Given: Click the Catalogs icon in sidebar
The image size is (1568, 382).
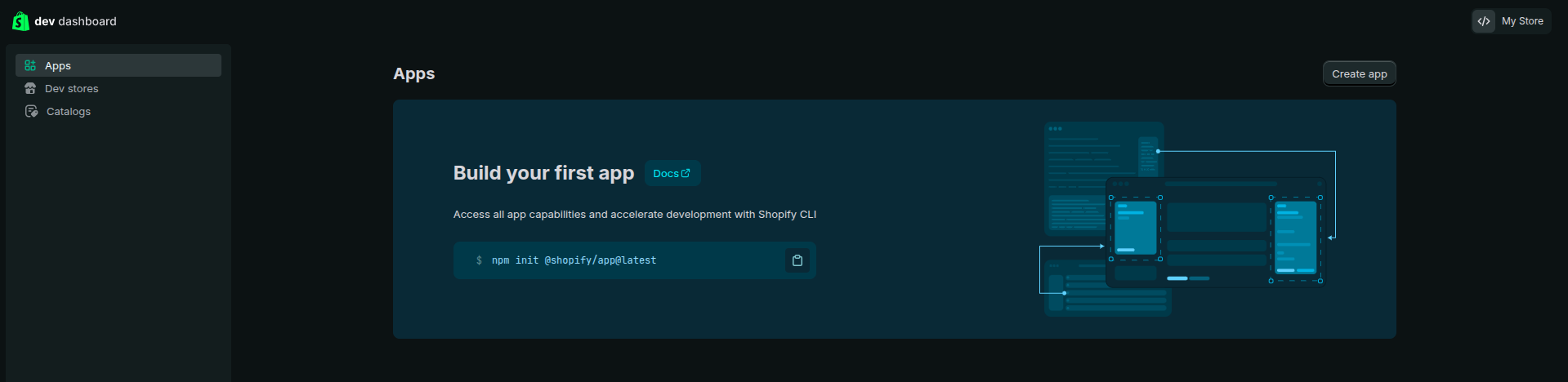Looking at the screenshot, I should [31, 111].
